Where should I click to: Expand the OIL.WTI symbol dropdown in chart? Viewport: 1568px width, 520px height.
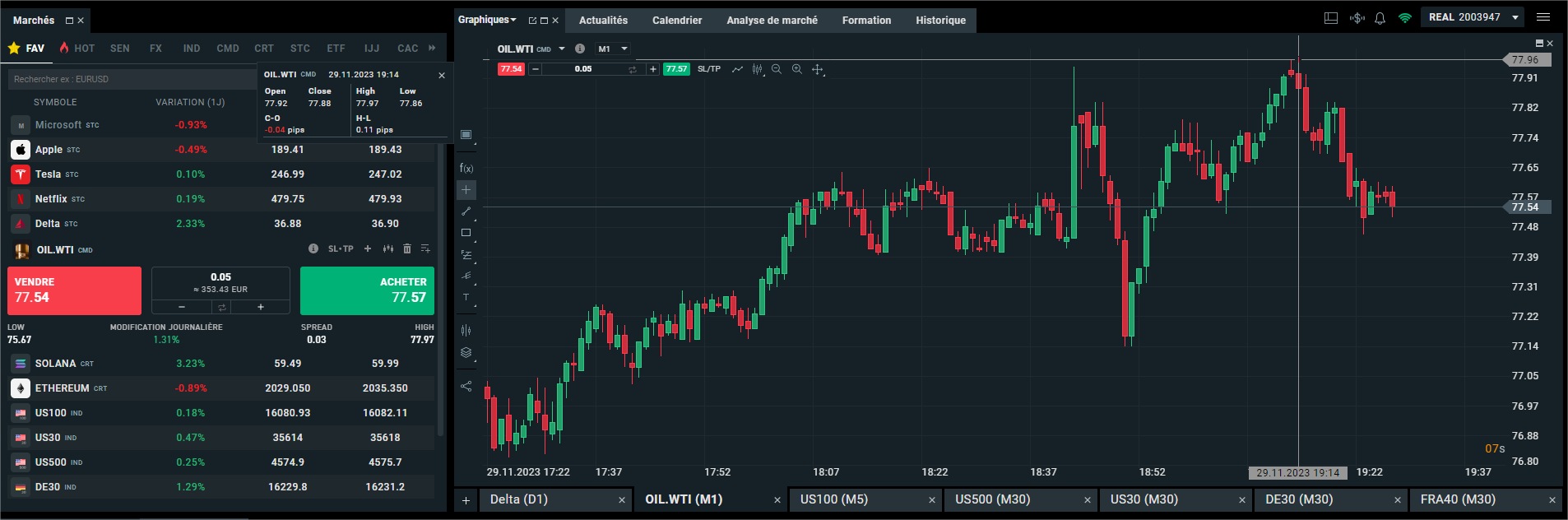tap(562, 49)
